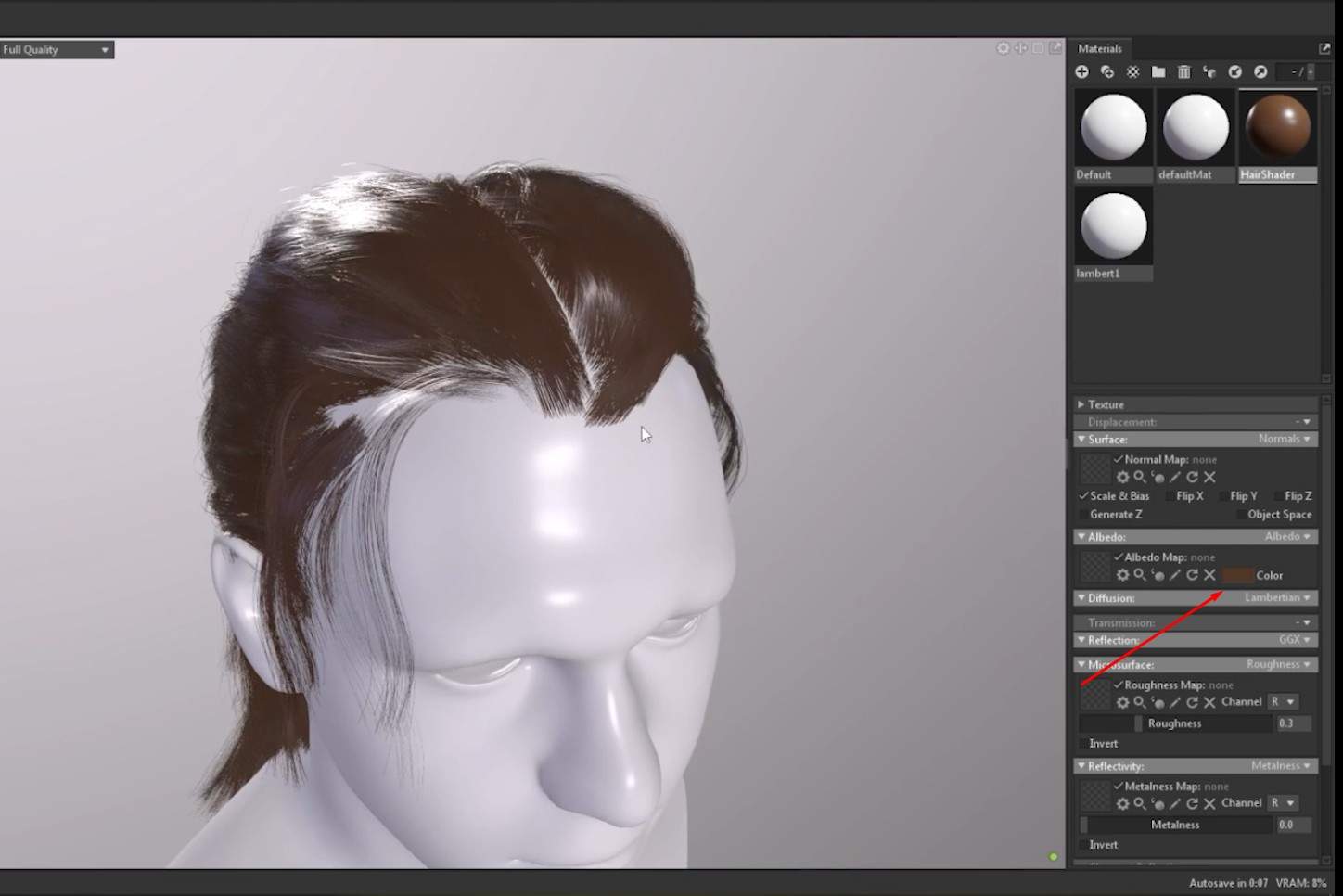Enable the Generate Z checkbox

click(x=1083, y=515)
